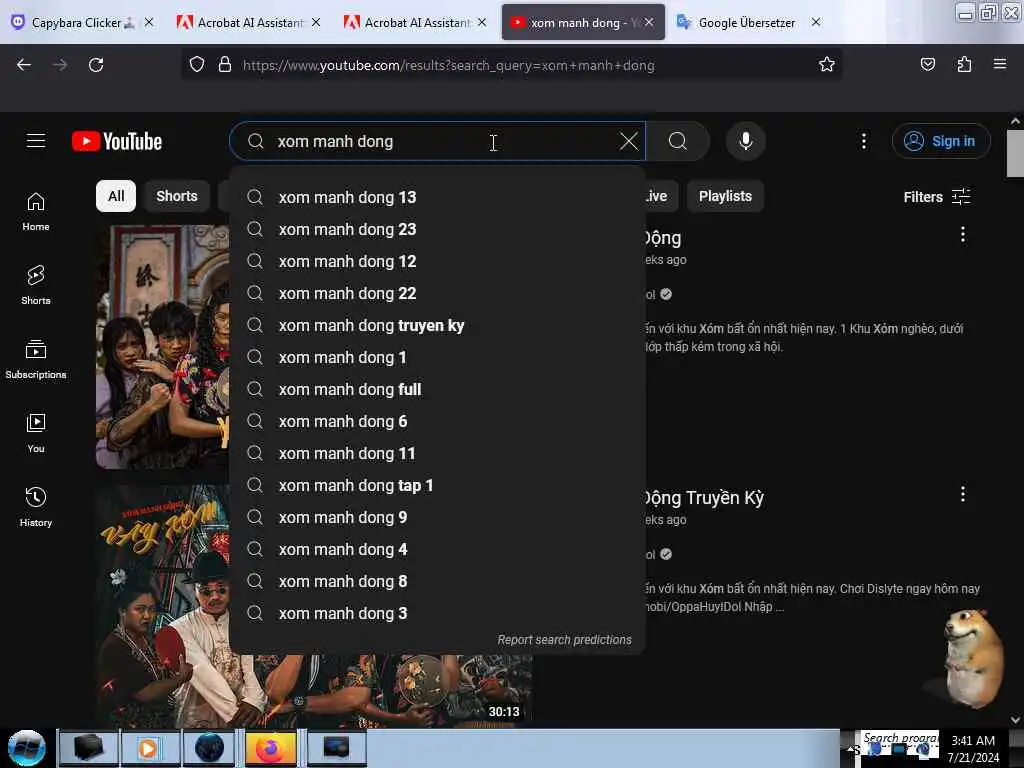Click Report search predictions link
This screenshot has height=768, width=1024.
click(564, 639)
